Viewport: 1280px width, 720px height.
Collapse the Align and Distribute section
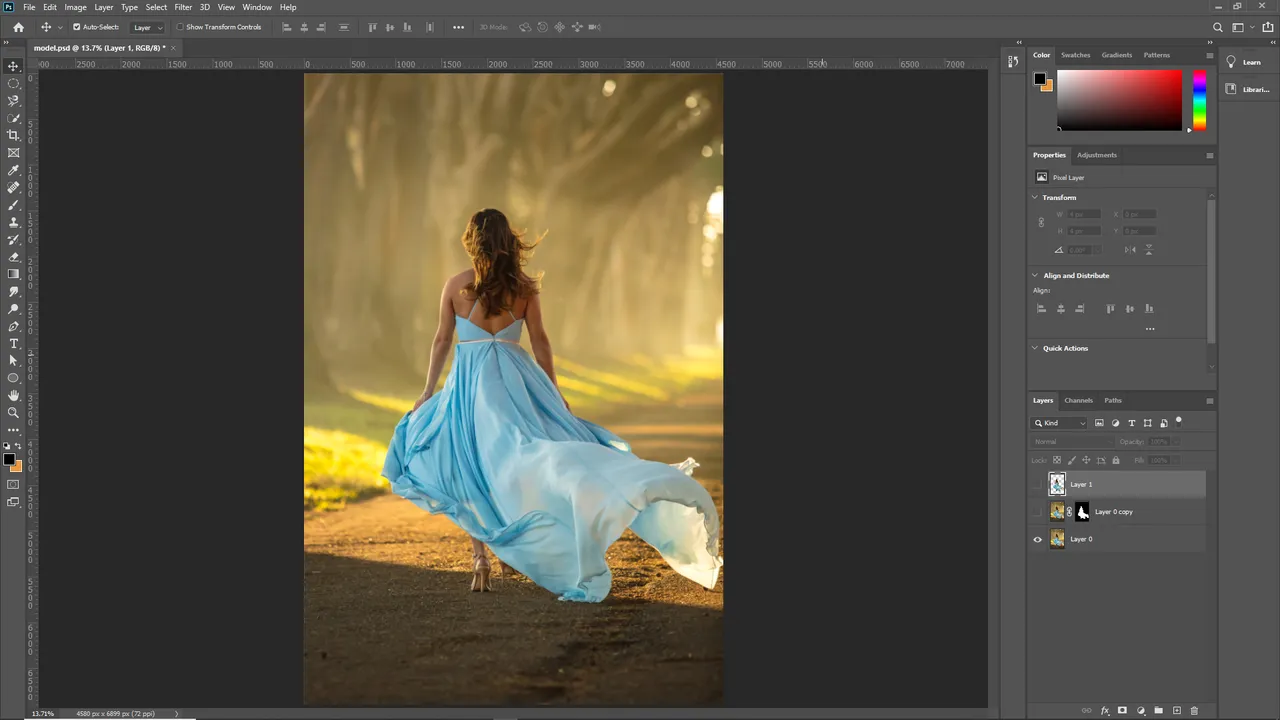[1035, 275]
